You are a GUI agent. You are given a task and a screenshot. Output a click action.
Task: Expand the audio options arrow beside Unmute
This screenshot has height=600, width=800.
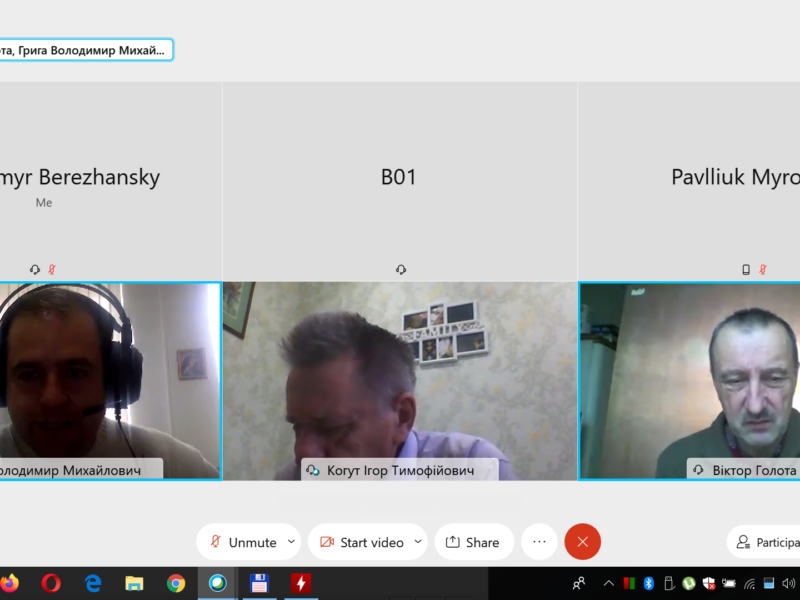pos(291,542)
